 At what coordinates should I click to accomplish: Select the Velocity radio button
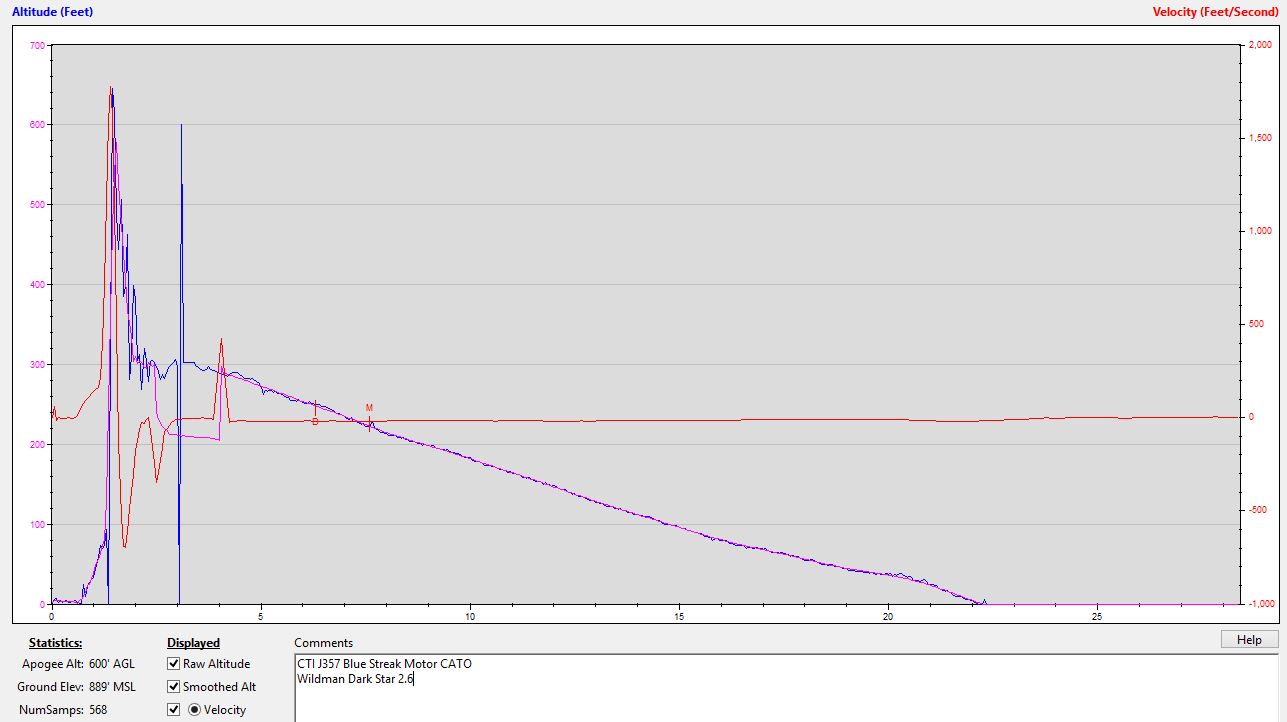194,710
